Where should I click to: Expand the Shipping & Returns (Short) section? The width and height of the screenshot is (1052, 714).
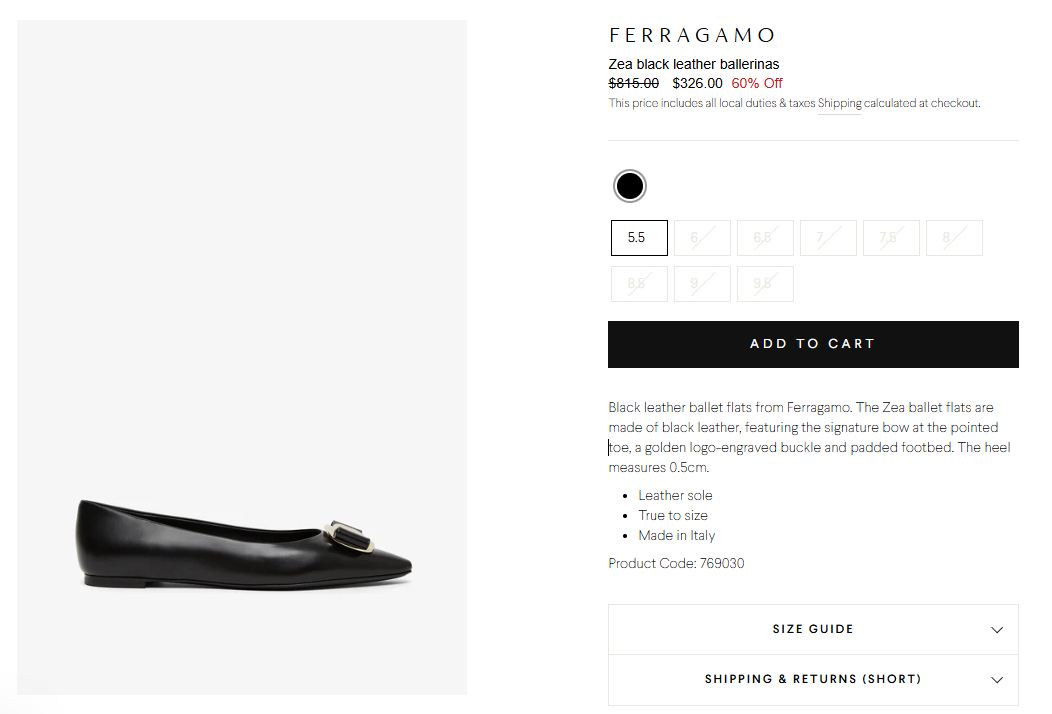point(812,680)
